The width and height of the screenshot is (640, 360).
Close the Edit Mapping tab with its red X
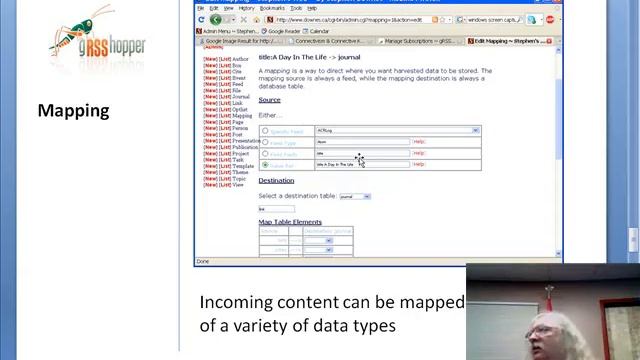coord(549,41)
